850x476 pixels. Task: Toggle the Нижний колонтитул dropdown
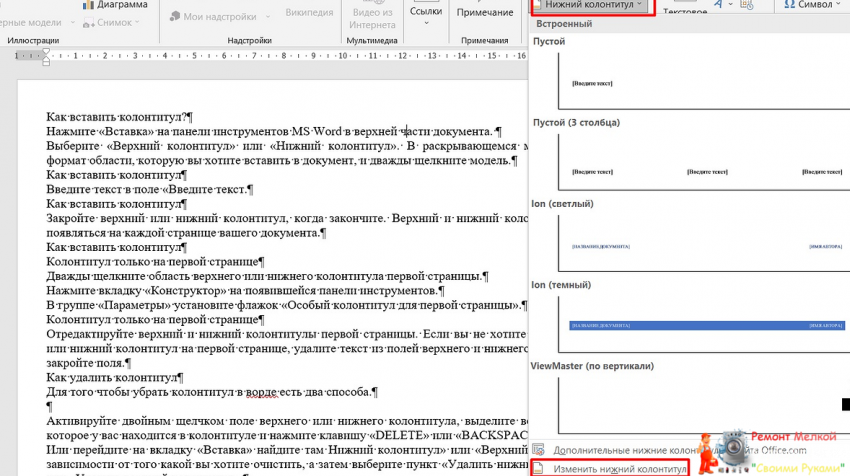[x=592, y=6]
